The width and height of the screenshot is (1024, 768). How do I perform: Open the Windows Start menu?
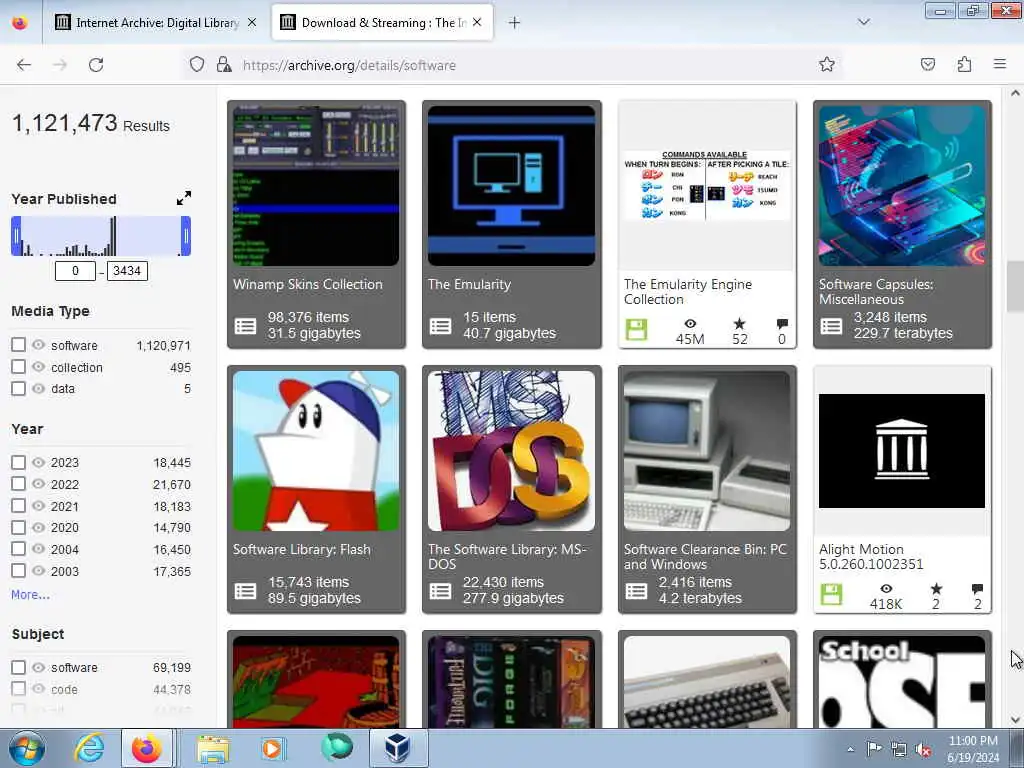26,748
